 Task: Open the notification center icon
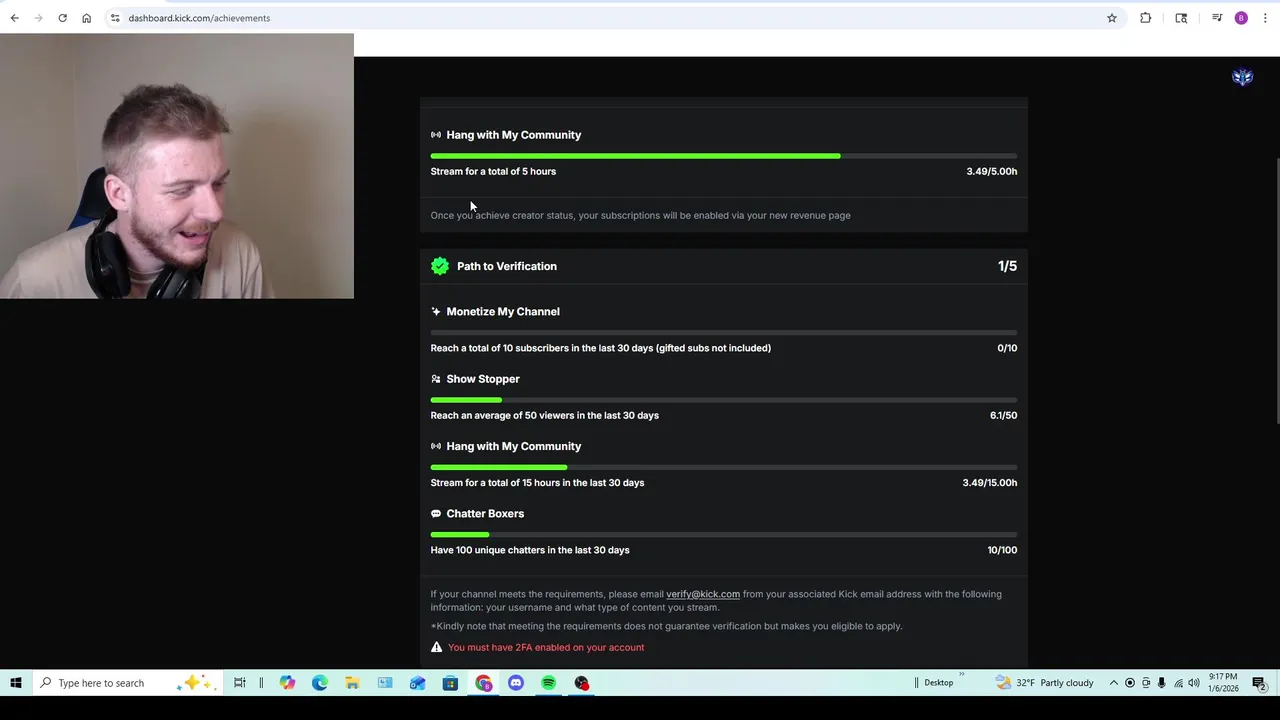tap(1259, 683)
